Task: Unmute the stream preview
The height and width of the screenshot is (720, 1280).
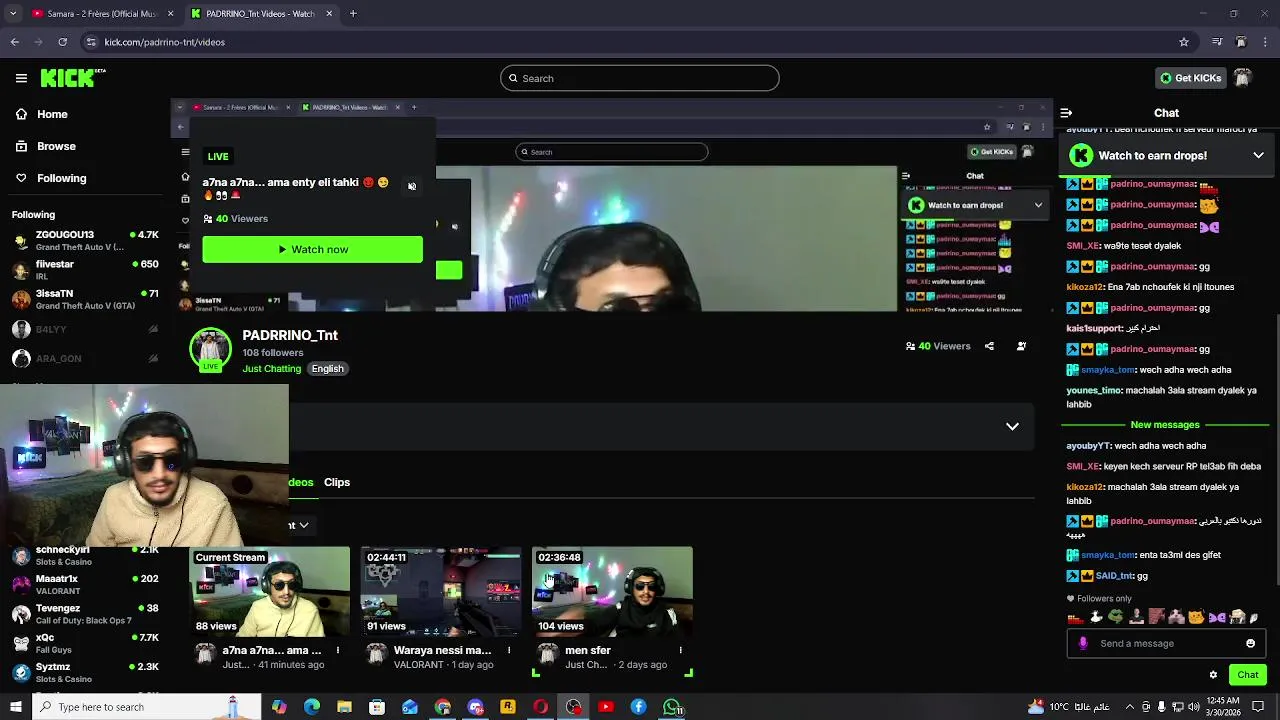Action: point(412,186)
